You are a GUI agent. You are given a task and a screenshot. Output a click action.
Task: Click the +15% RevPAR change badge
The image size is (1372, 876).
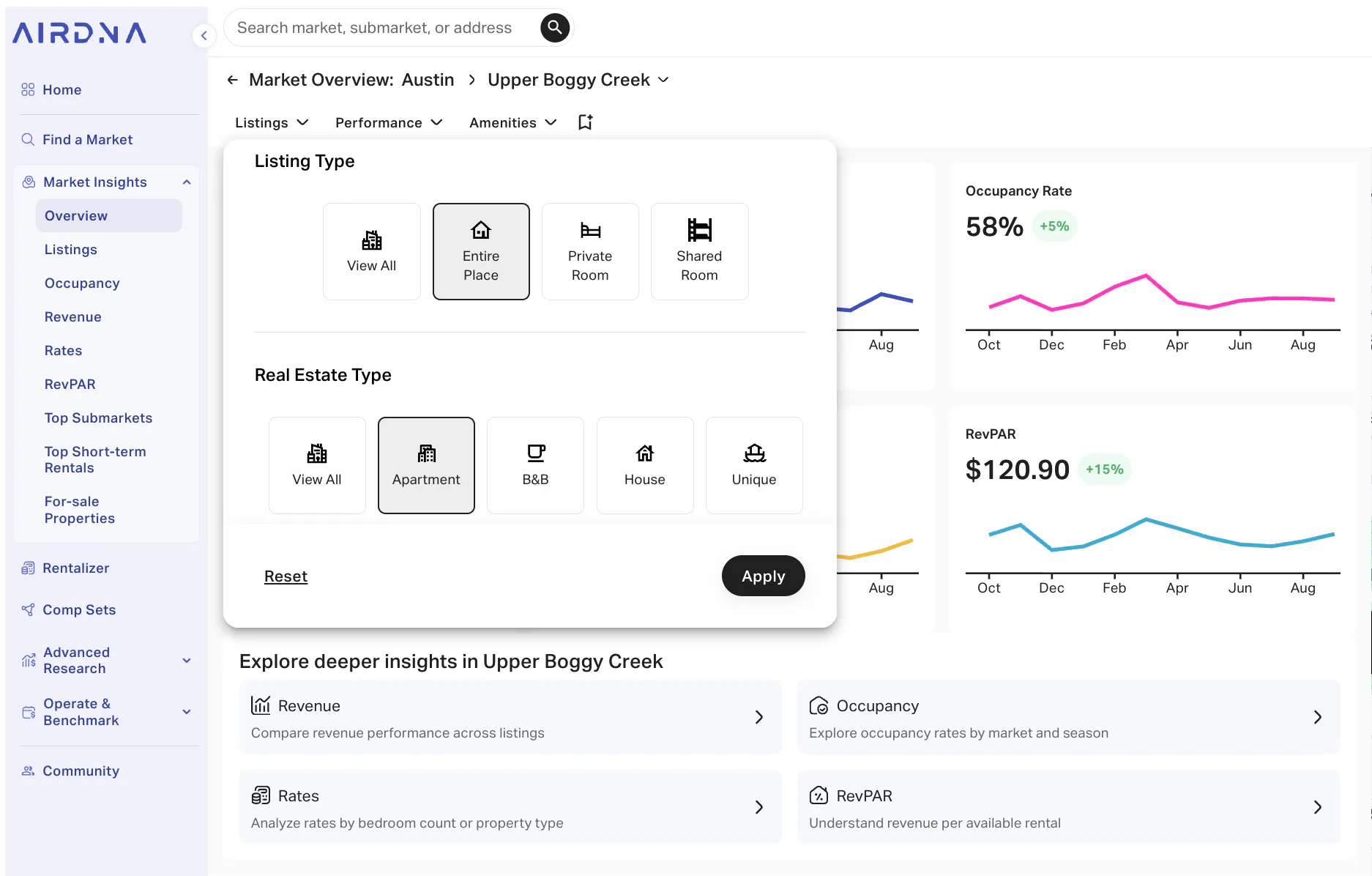[1104, 469]
